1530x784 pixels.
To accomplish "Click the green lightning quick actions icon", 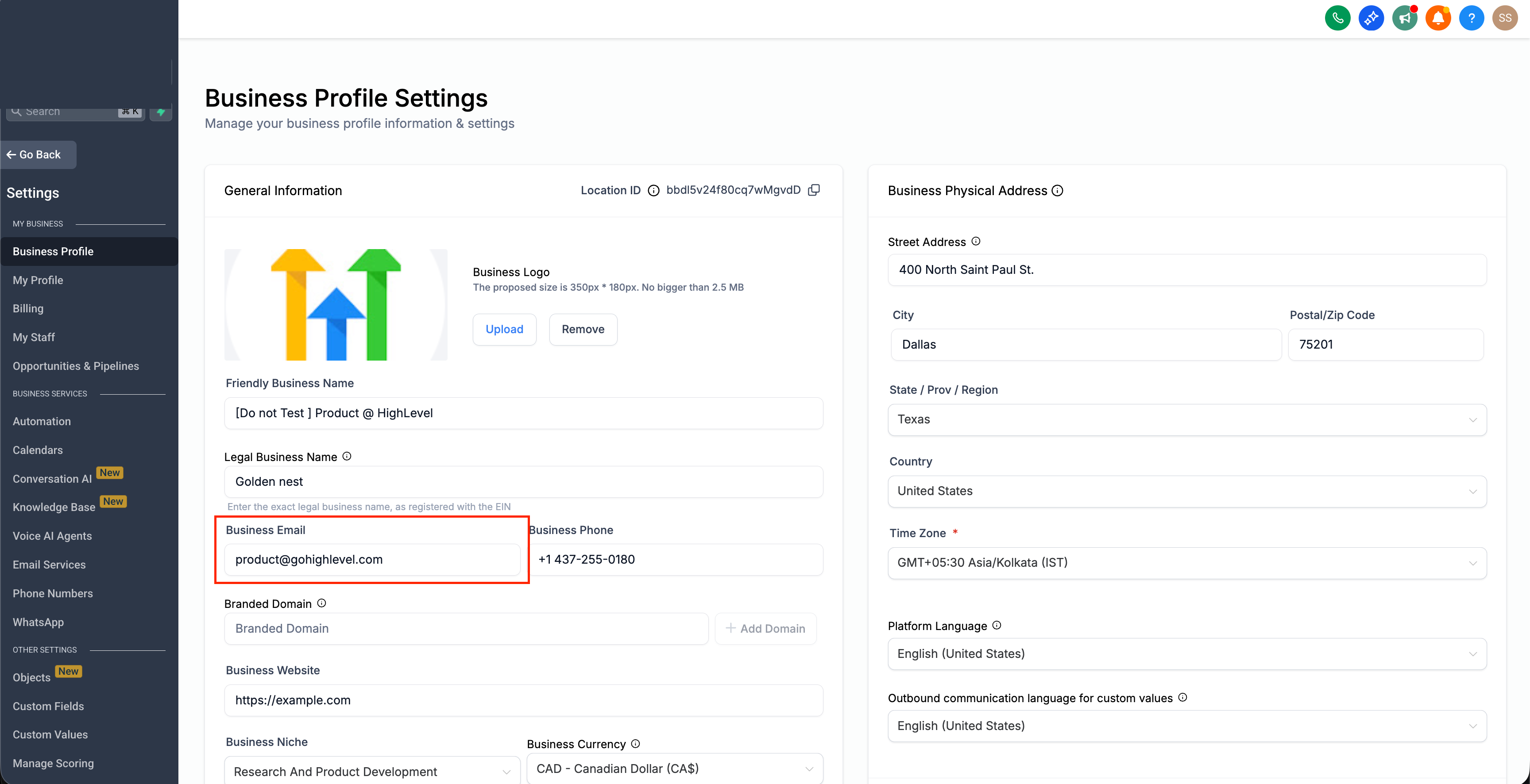I will click(161, 111).
